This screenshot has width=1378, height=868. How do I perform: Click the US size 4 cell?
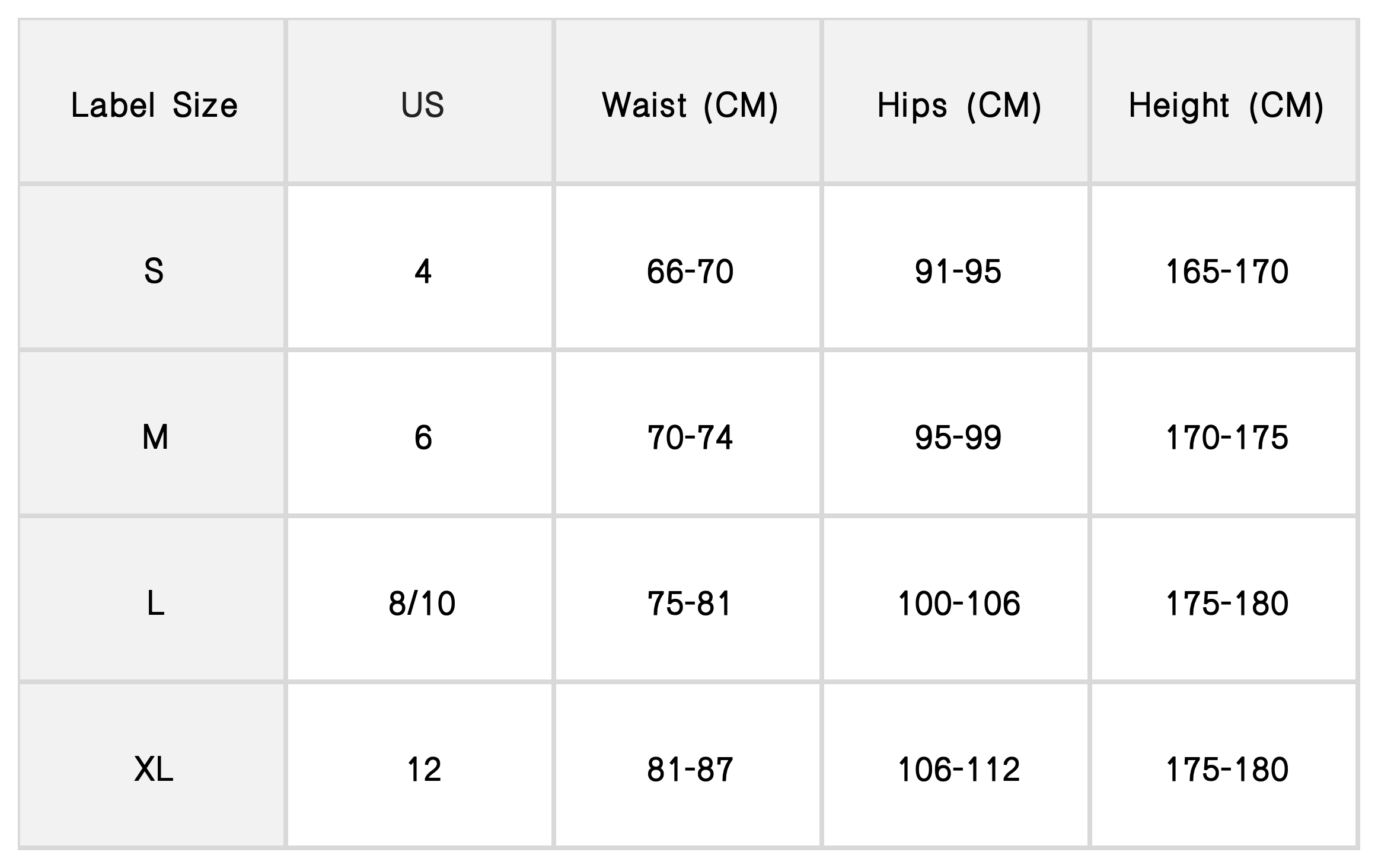[422, 272]
